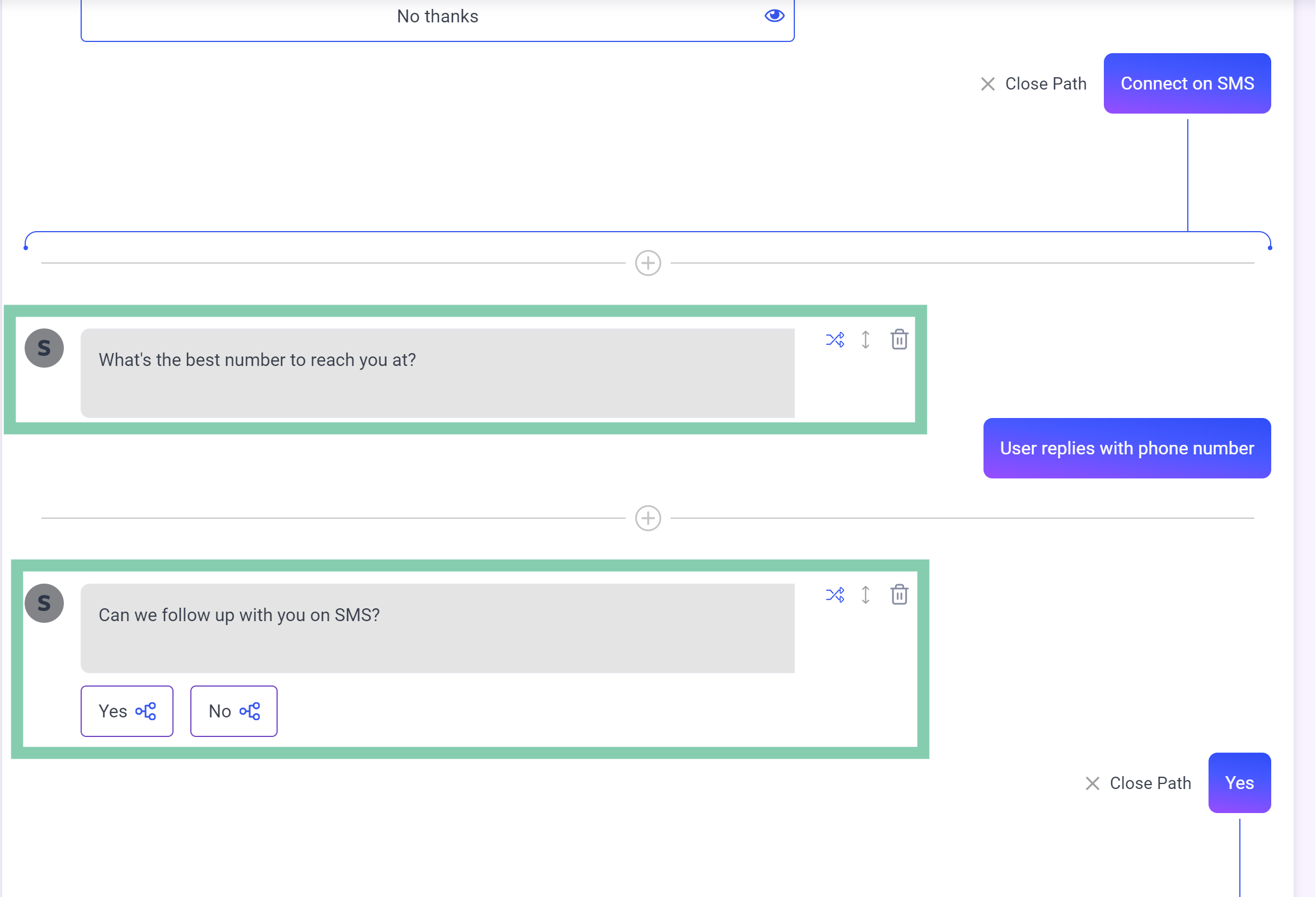The width and height of the screenshot is (1316, 897).
Task: Select User replies with phone number button
Action: (1127, 448)
